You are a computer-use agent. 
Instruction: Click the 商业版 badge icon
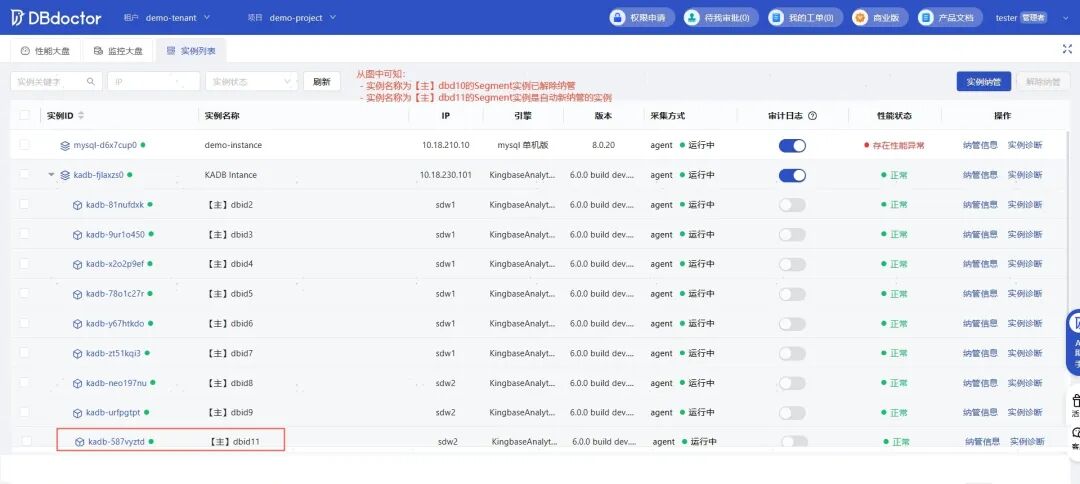860,18
